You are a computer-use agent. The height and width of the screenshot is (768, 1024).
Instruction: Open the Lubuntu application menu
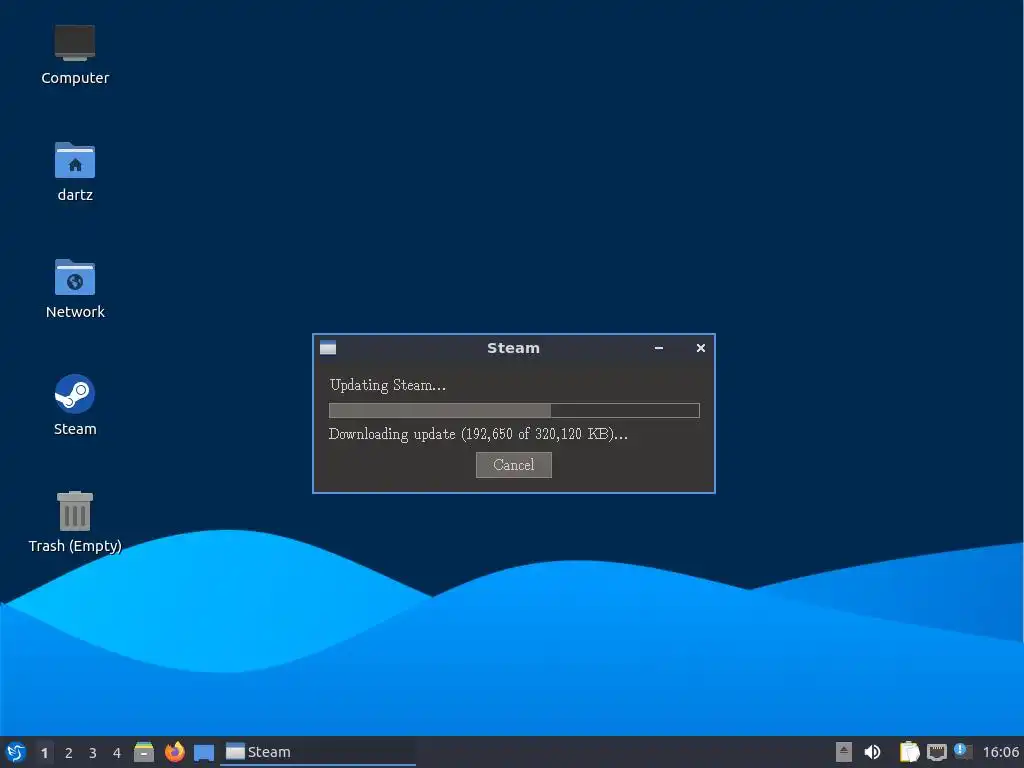point(16,752)
